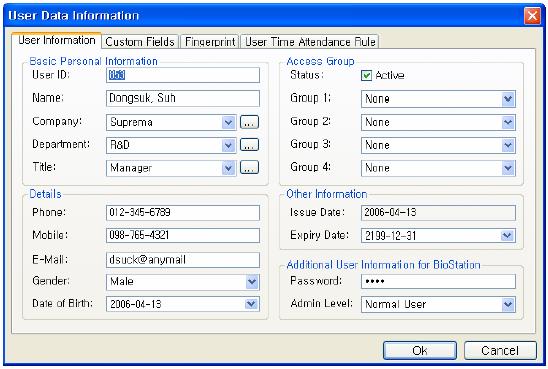Open the Department browse ellipsis button
The image size is (548, 369).
tap(249, 145)
